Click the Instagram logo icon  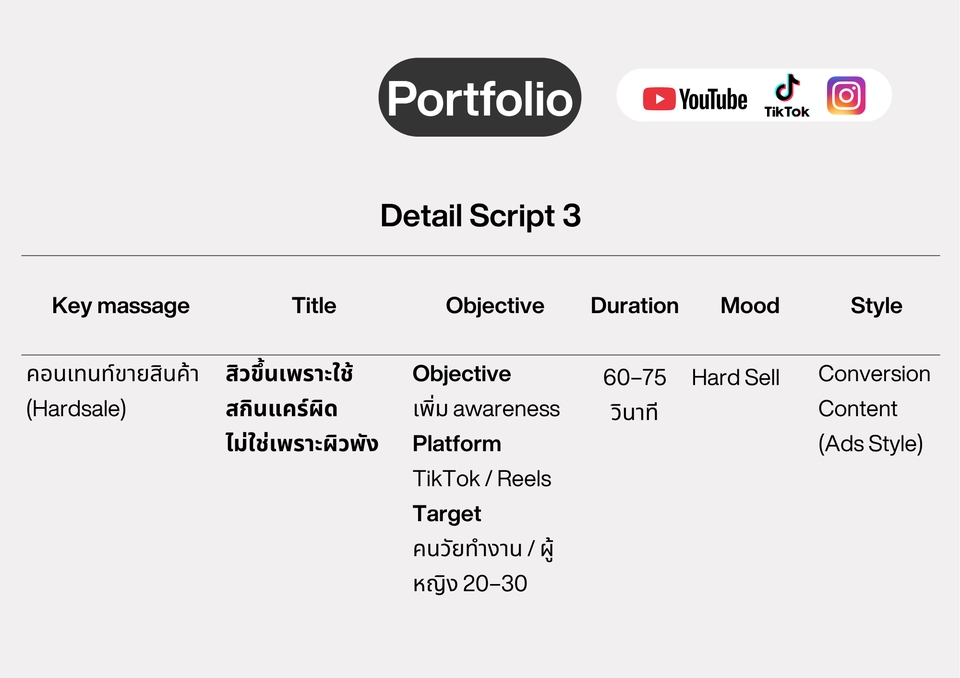(846, 96)
